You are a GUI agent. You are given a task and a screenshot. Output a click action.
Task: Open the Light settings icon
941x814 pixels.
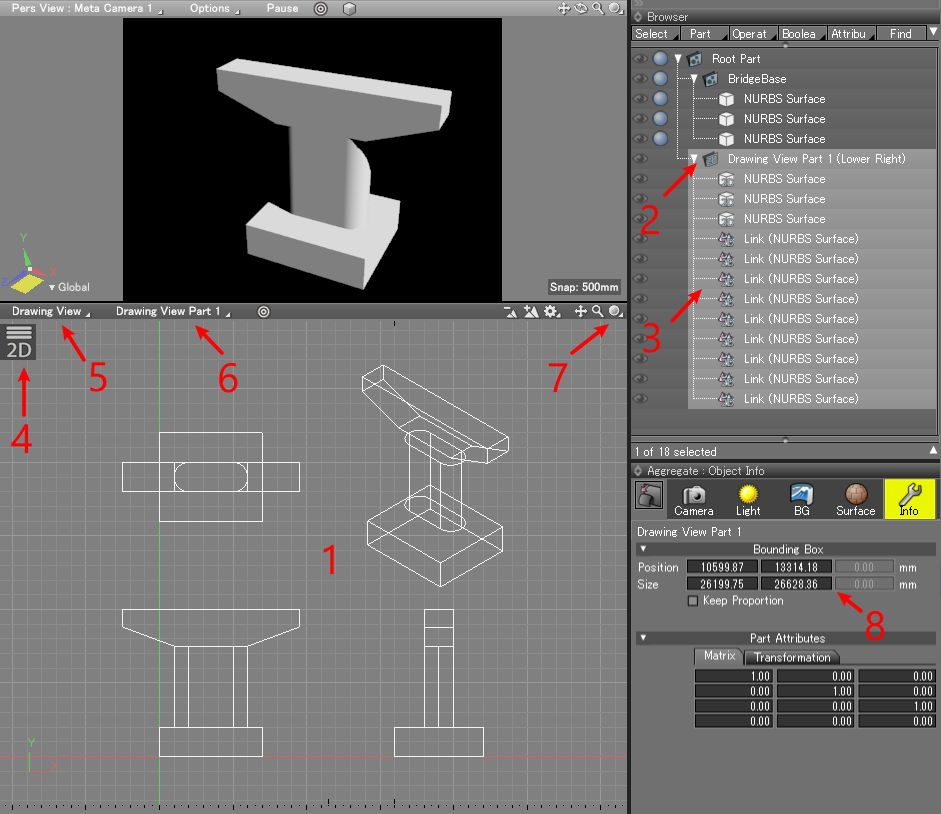[748, 499]
